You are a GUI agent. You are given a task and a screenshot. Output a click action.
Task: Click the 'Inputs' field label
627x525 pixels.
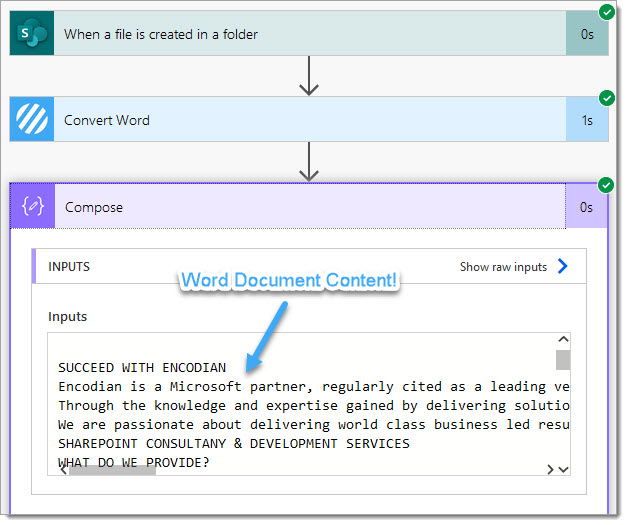[67, 317]
